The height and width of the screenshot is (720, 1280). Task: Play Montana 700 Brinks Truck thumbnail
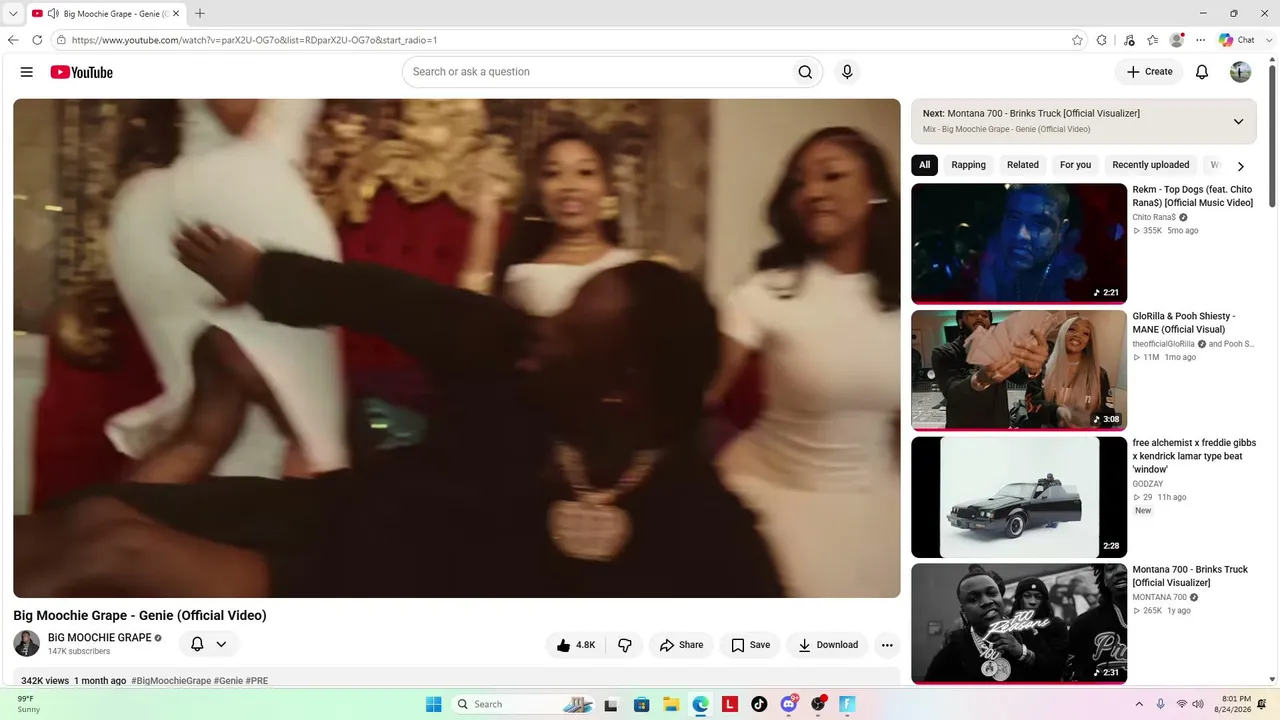[x=1019, y=624]
